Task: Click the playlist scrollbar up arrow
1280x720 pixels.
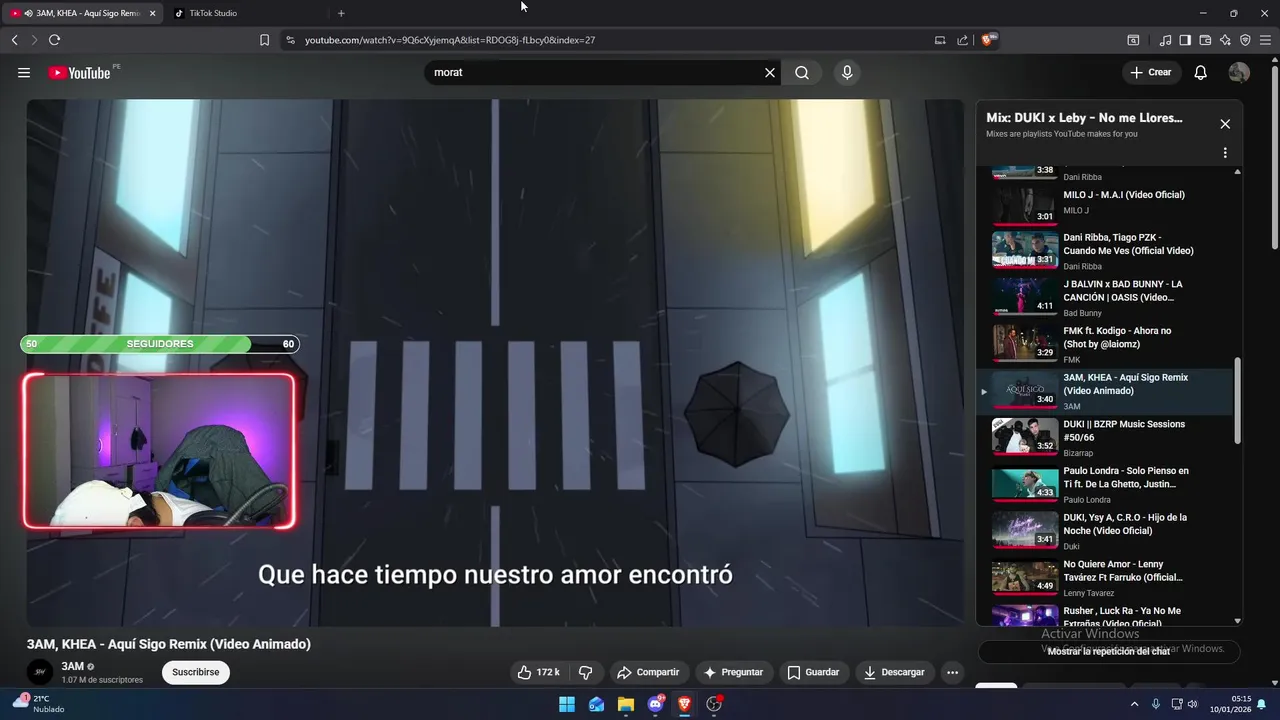Action: click(x=1238, y=172)
